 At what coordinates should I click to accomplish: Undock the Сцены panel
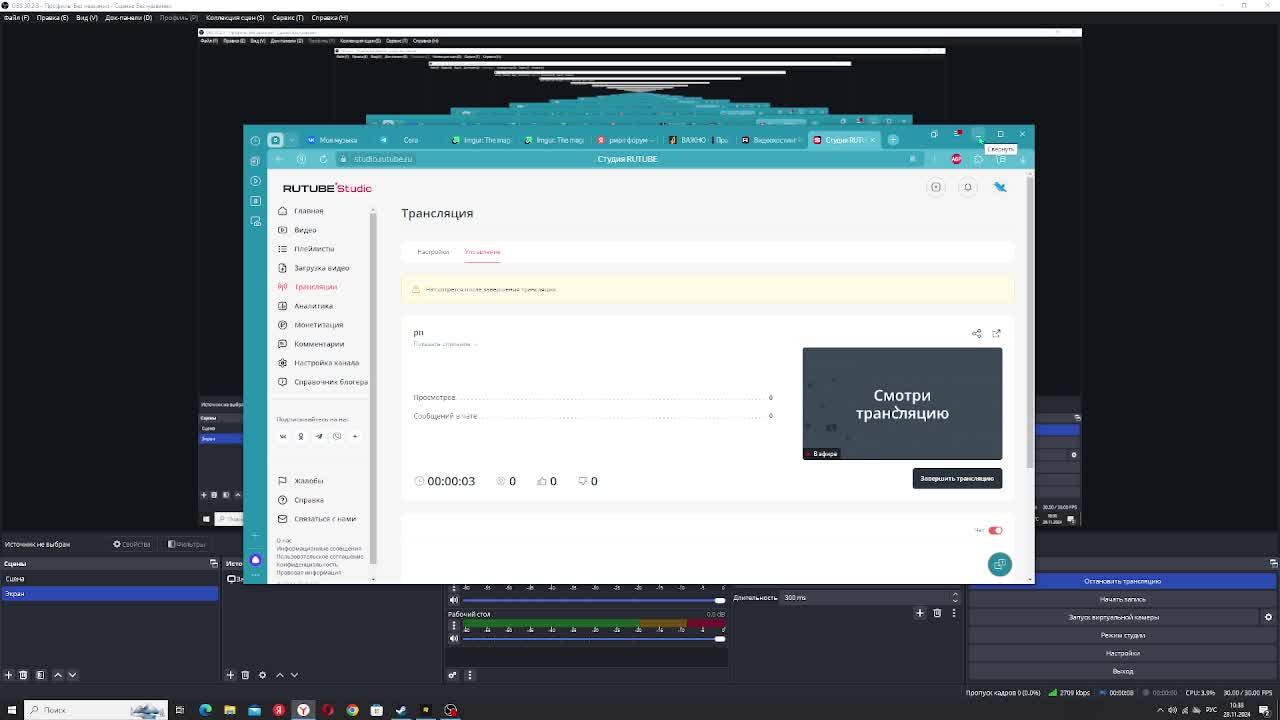pos(213,563)
